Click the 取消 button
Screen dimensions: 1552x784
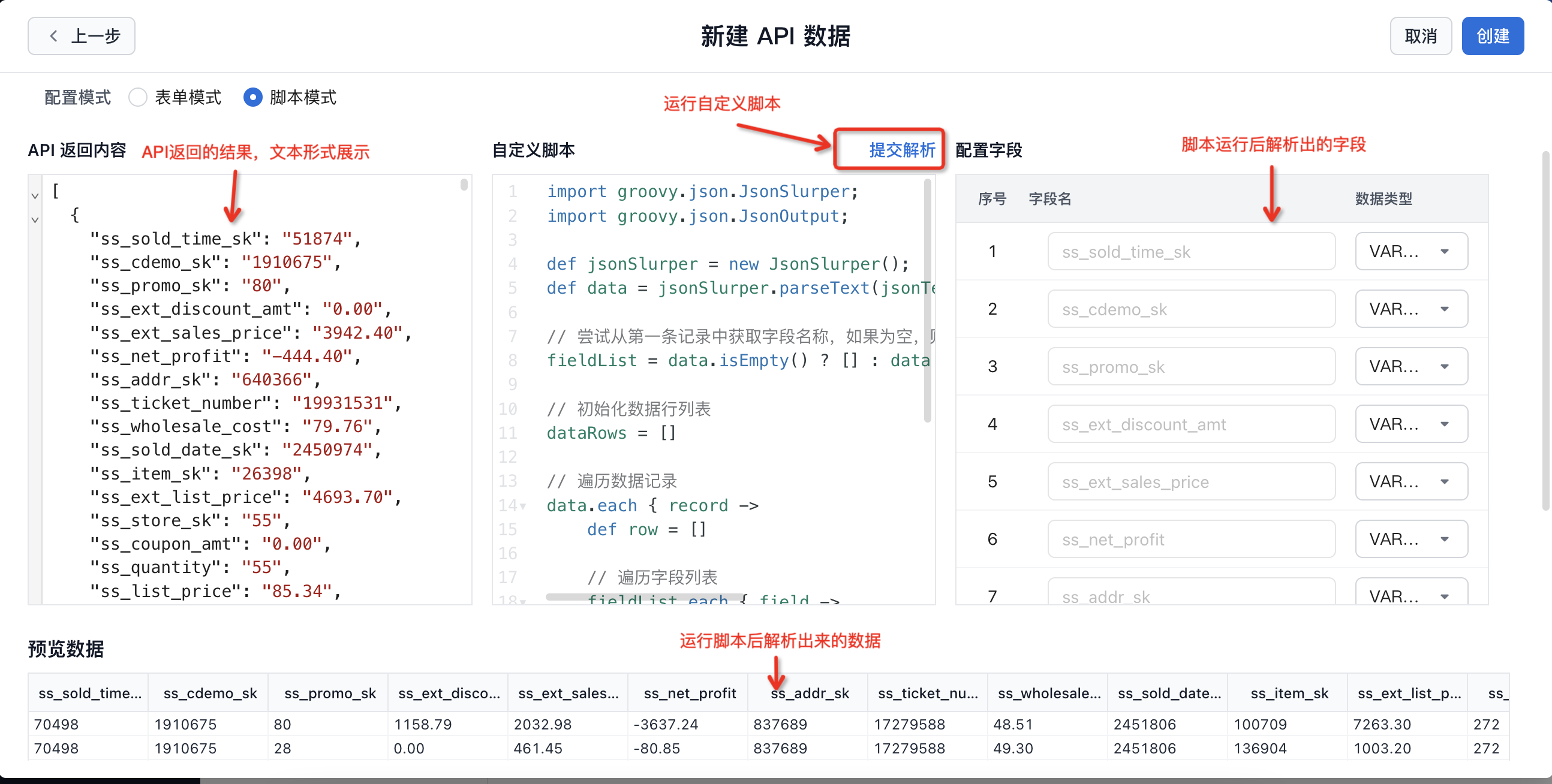1420,36
